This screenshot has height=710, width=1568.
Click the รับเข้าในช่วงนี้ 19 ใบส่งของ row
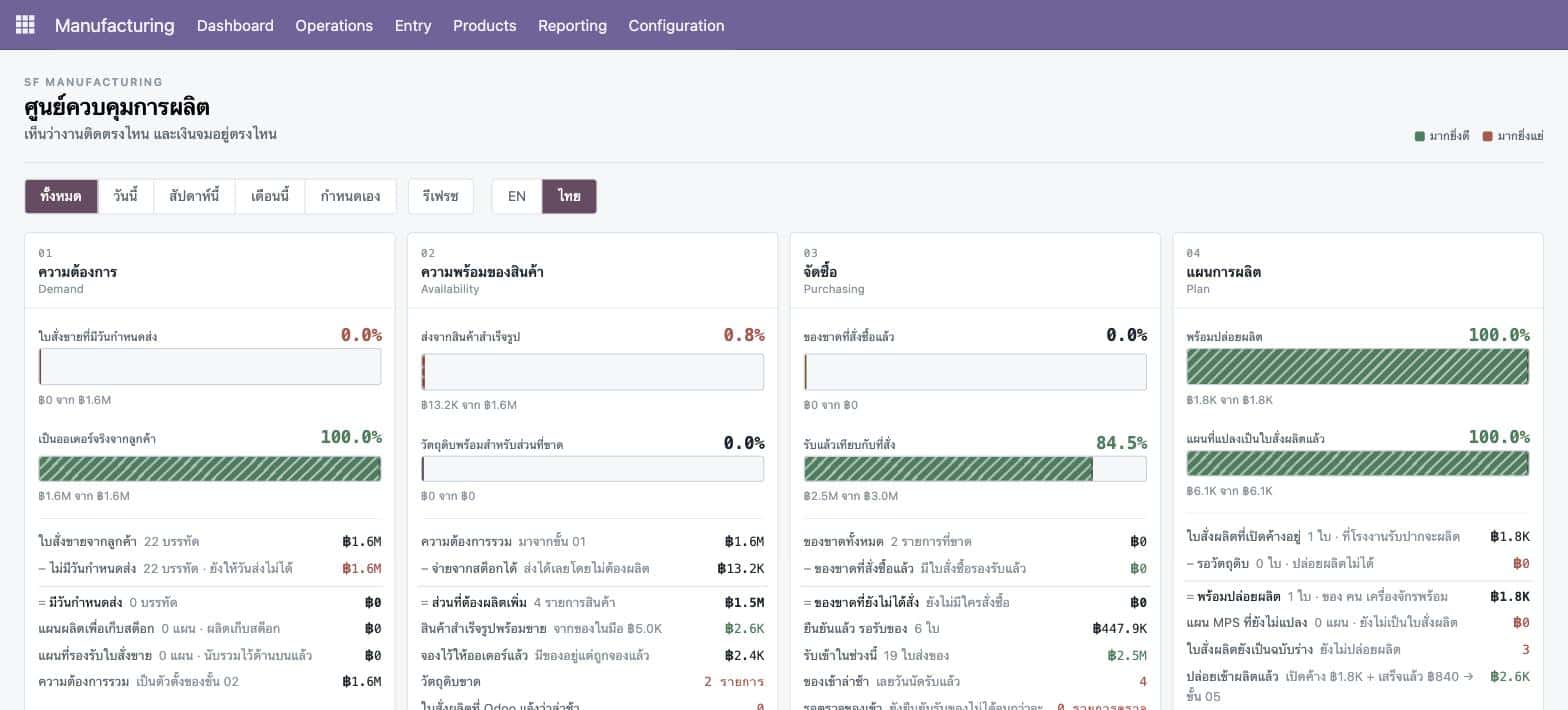pyautogui.click(x=975, y=656)
